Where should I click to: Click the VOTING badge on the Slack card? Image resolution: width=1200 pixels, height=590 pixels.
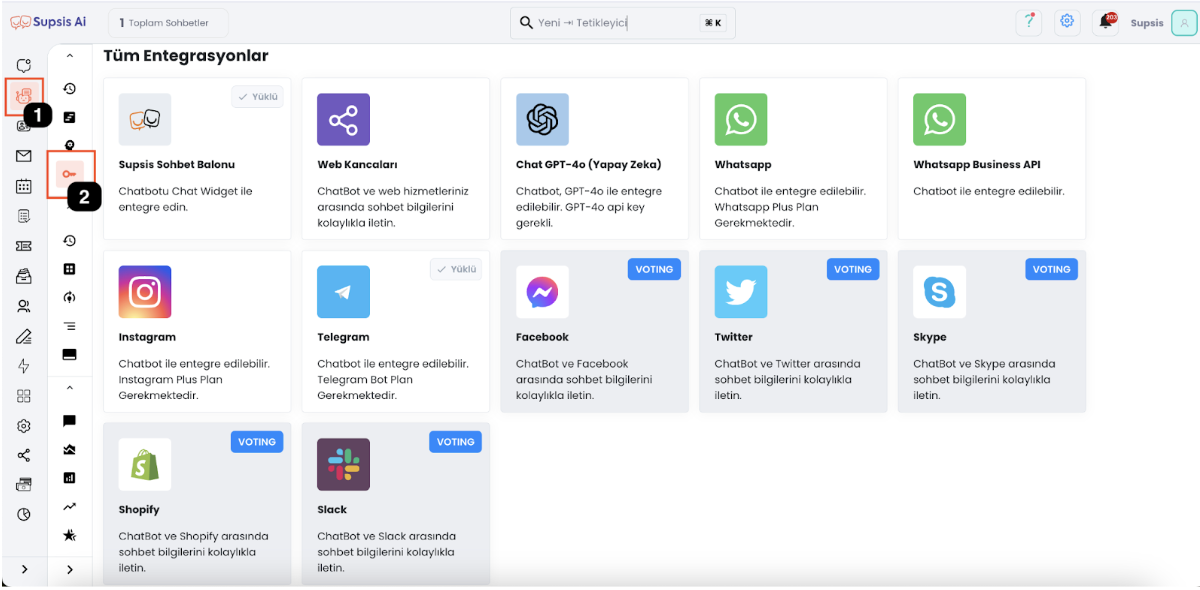click(x=456, y=442)
